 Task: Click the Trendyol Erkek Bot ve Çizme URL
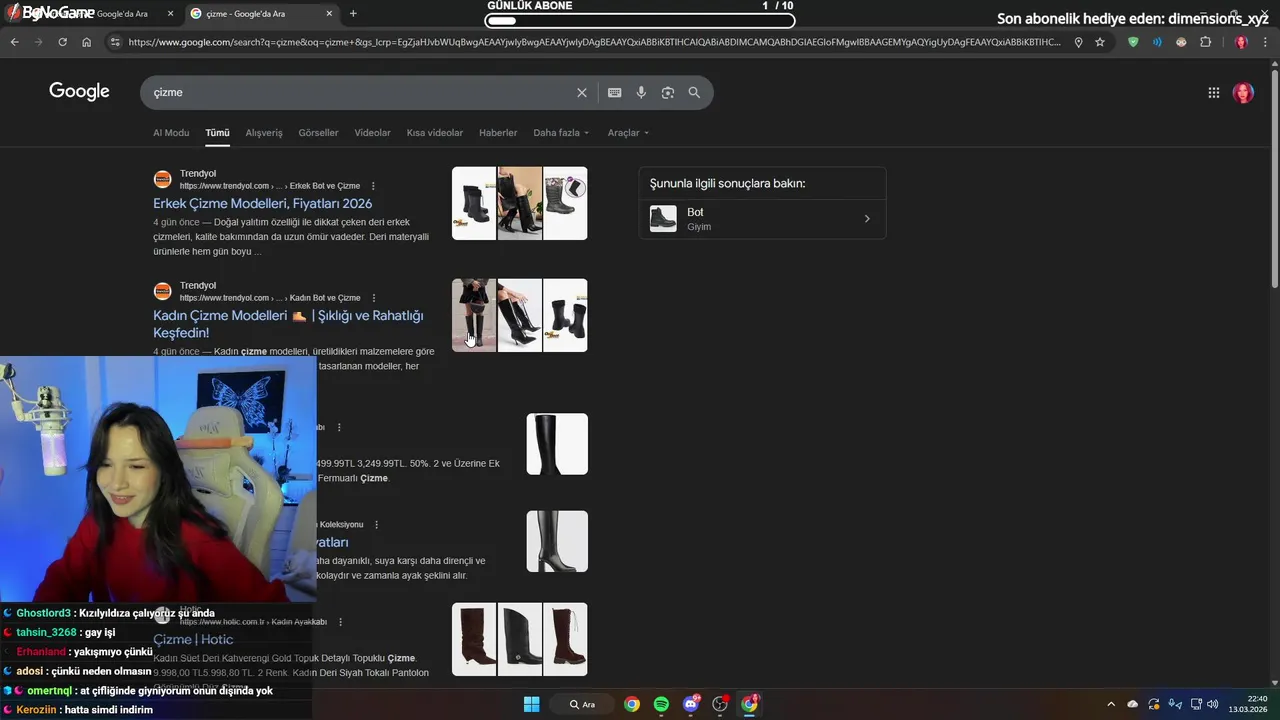click(x=269, y=186)
